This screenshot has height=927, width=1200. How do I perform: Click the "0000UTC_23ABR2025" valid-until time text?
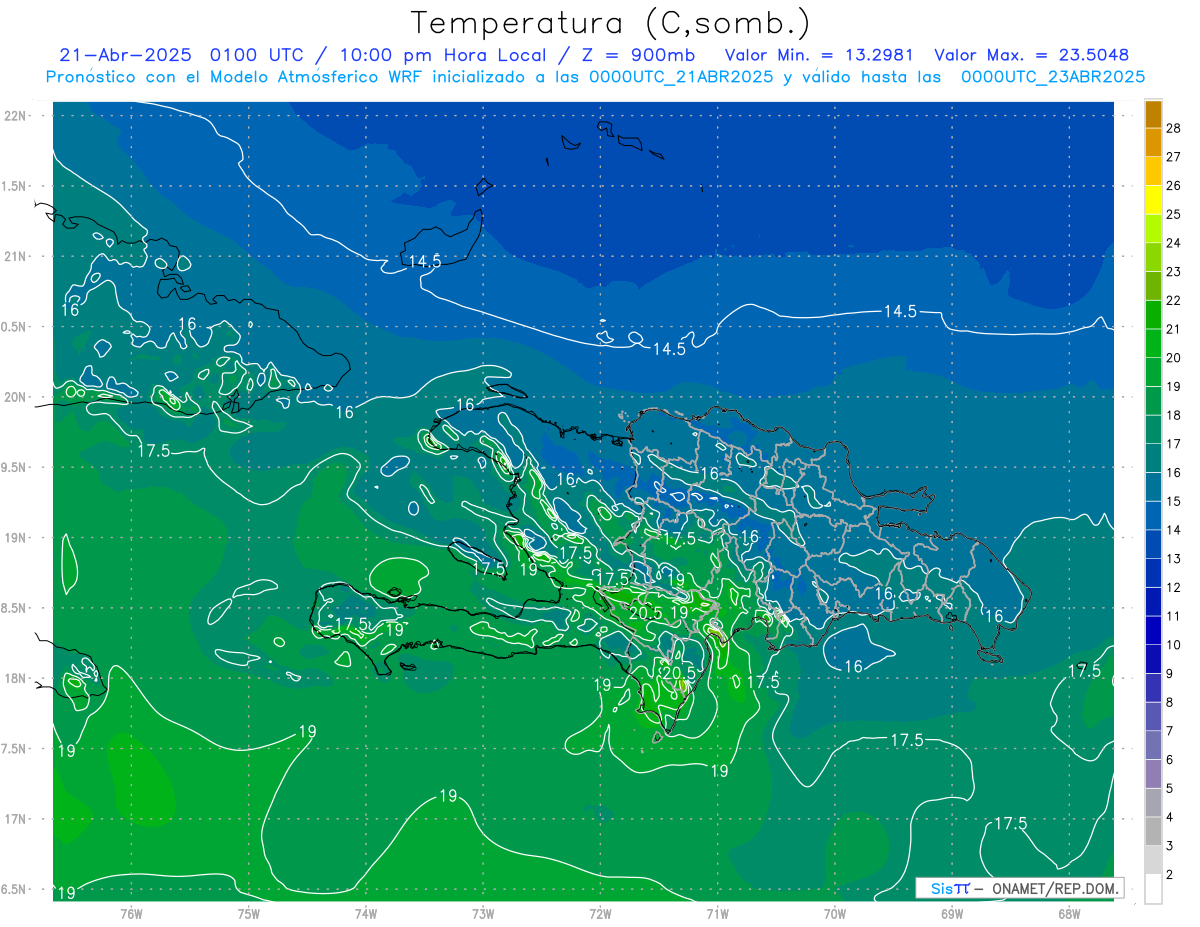(1053, 76)
